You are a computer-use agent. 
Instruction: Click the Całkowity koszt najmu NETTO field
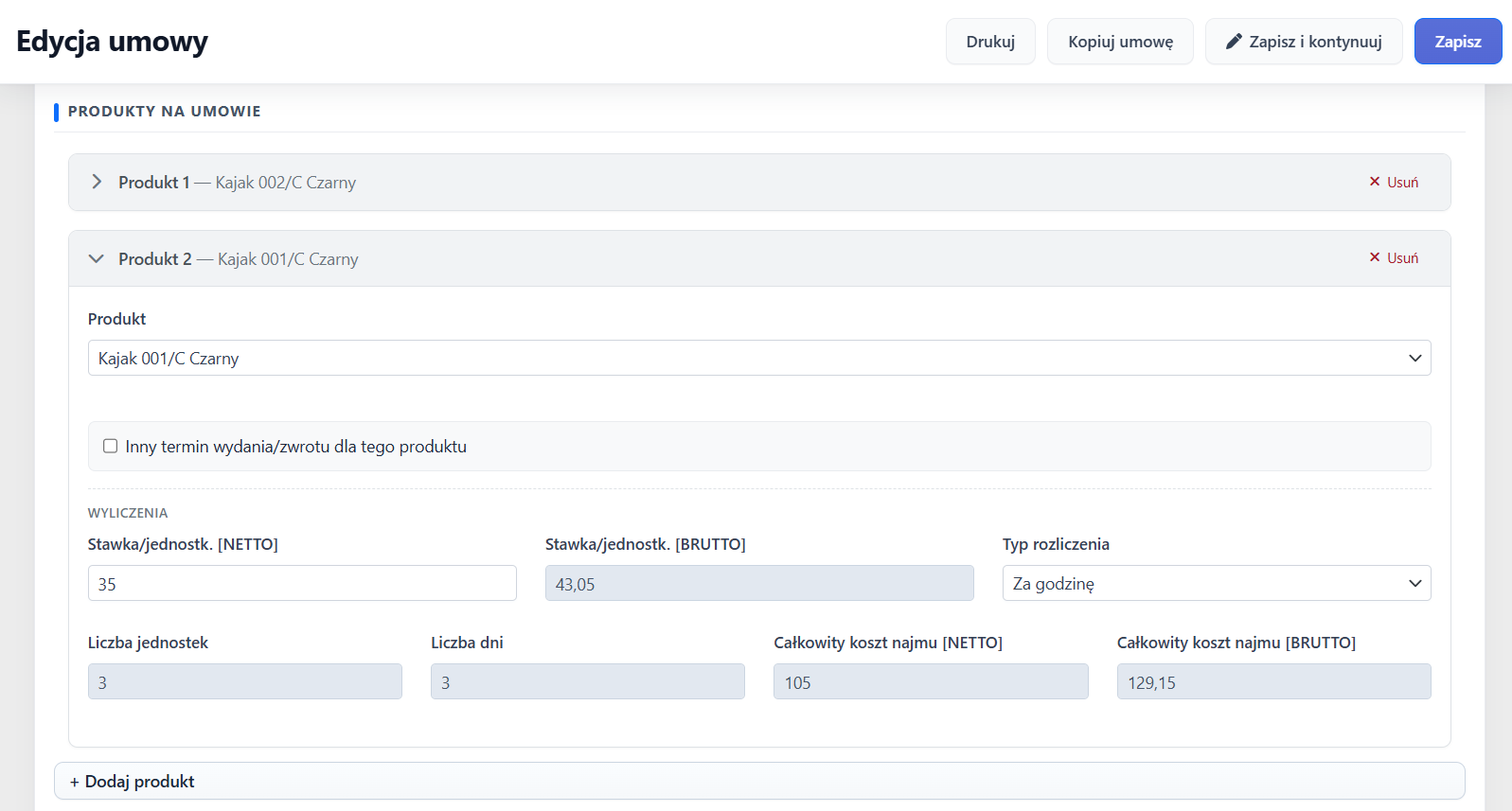[931, 681]
